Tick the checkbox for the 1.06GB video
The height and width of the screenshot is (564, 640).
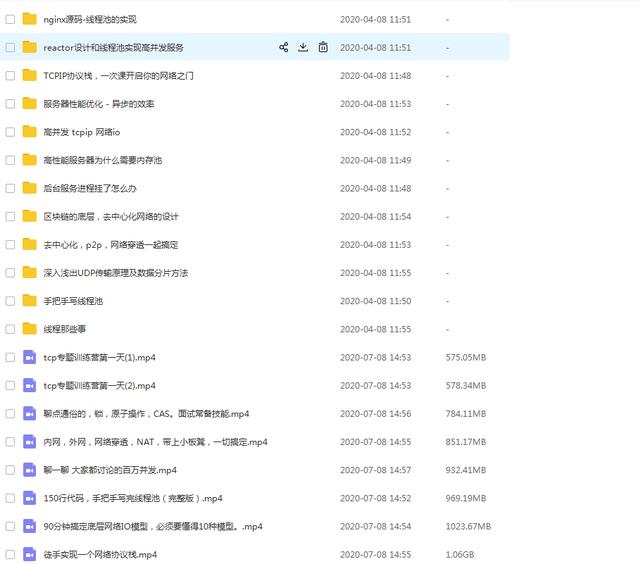(x=10, y=555)
